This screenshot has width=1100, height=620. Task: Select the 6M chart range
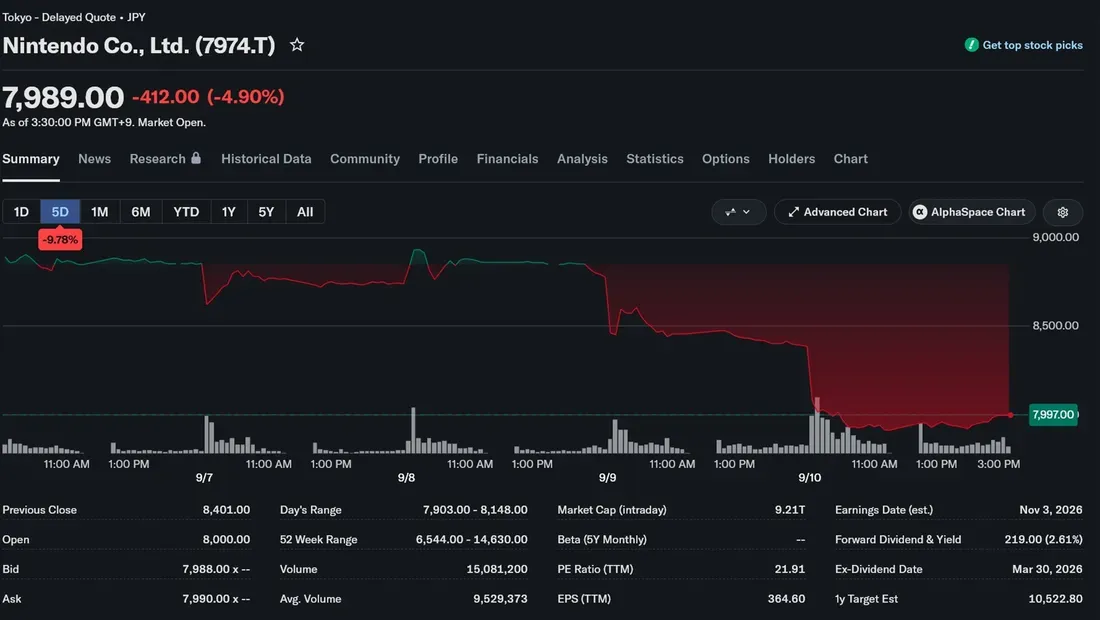pyautogui.click(x=140, y=212)
